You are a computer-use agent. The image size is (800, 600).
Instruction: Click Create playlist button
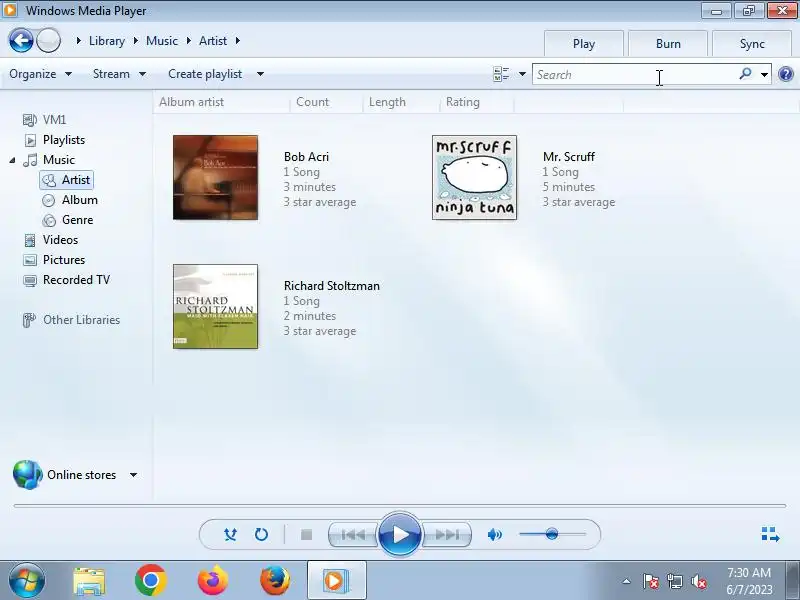click(205, 74)
